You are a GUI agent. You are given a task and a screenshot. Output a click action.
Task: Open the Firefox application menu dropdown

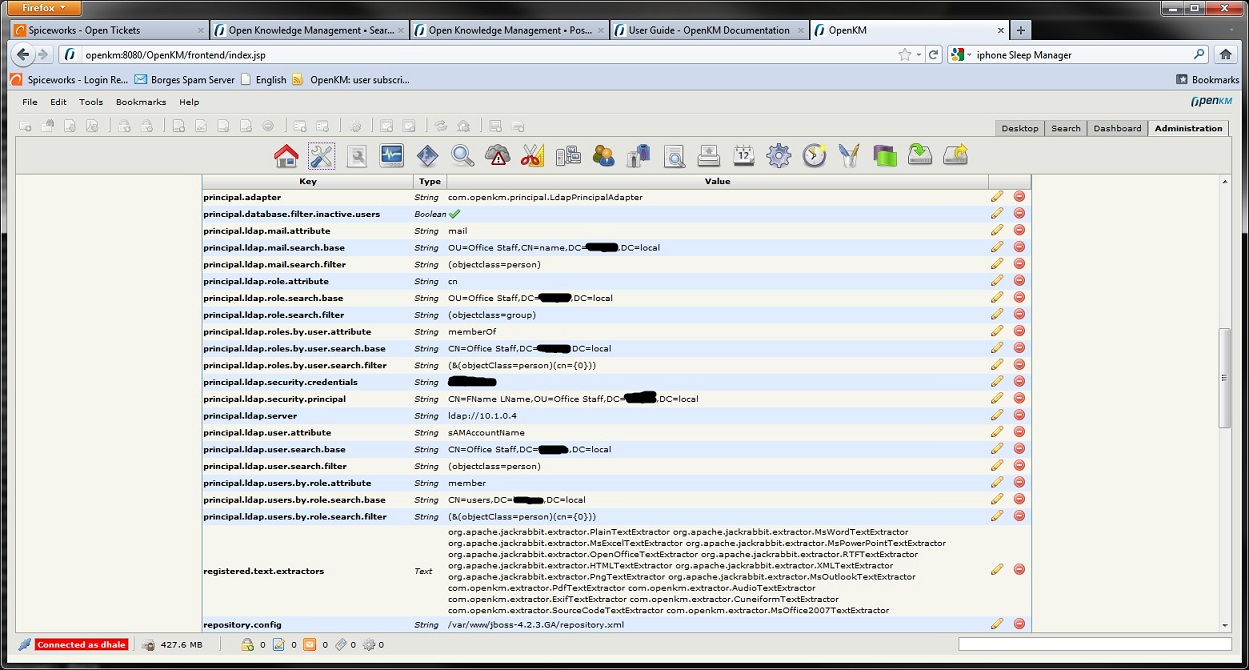pos(42,8)
